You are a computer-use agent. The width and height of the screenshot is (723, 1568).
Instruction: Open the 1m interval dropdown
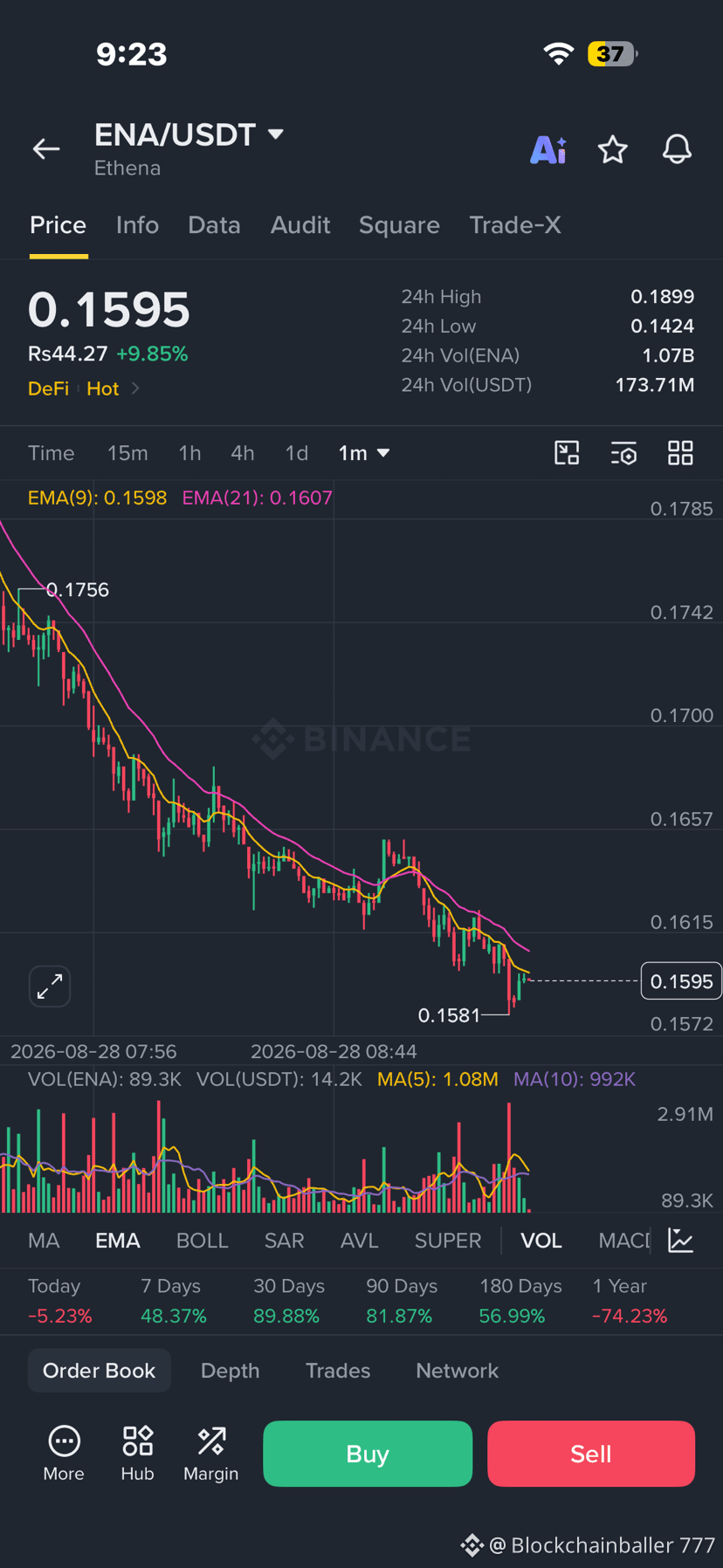click(364, 453)
